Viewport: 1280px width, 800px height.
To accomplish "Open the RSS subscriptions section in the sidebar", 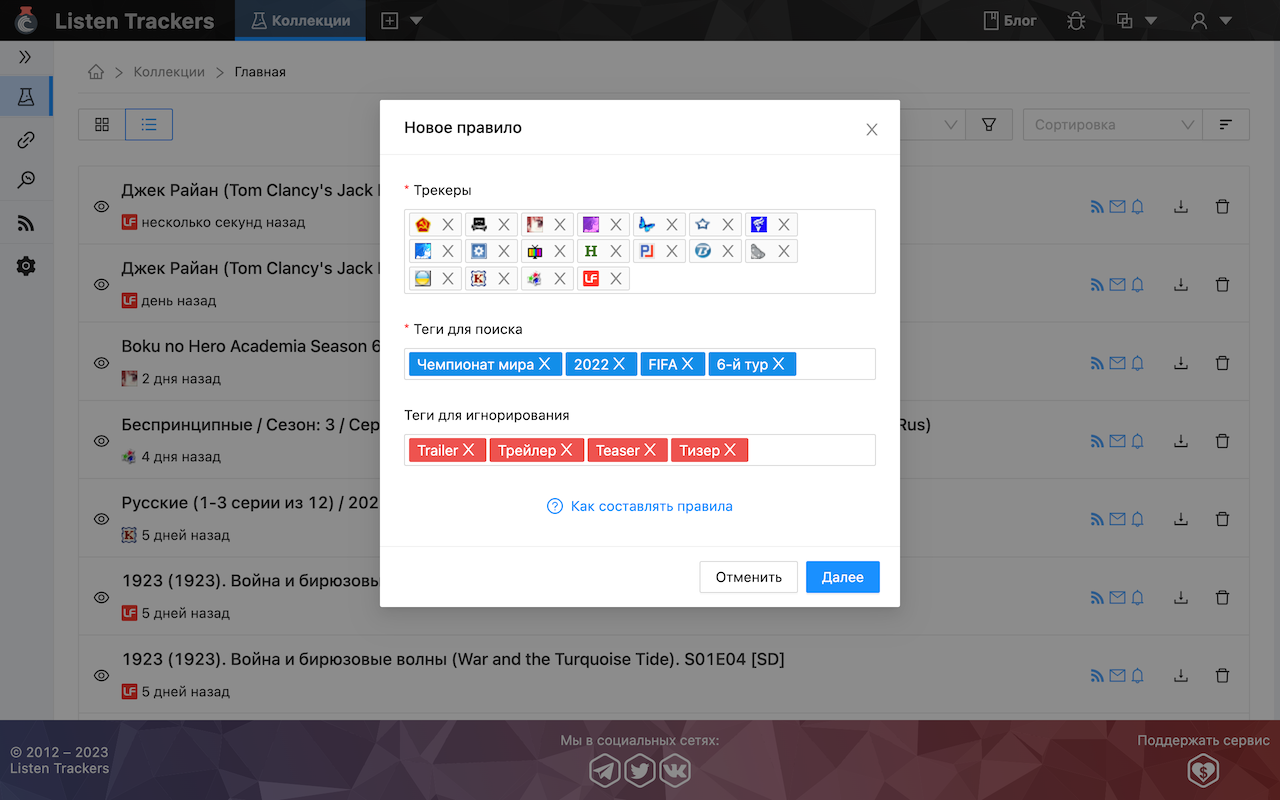I will tap(27, 223).
